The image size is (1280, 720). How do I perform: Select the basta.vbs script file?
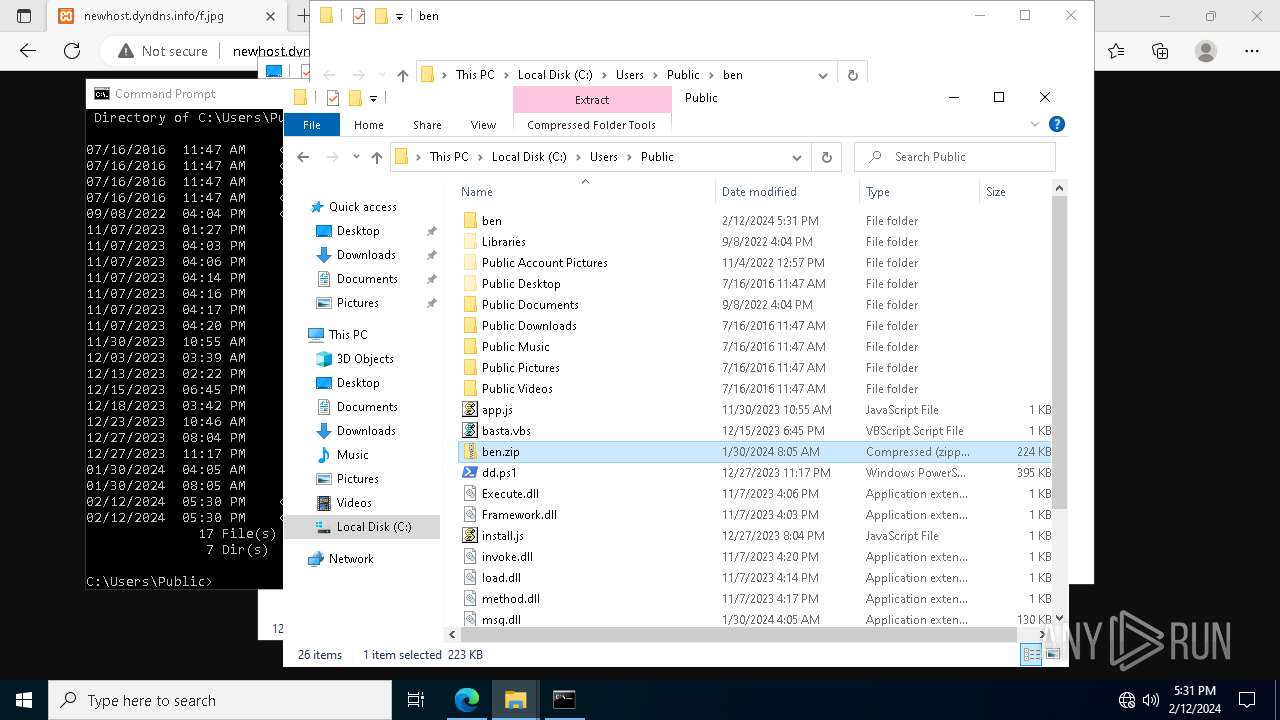click(506, 431)
